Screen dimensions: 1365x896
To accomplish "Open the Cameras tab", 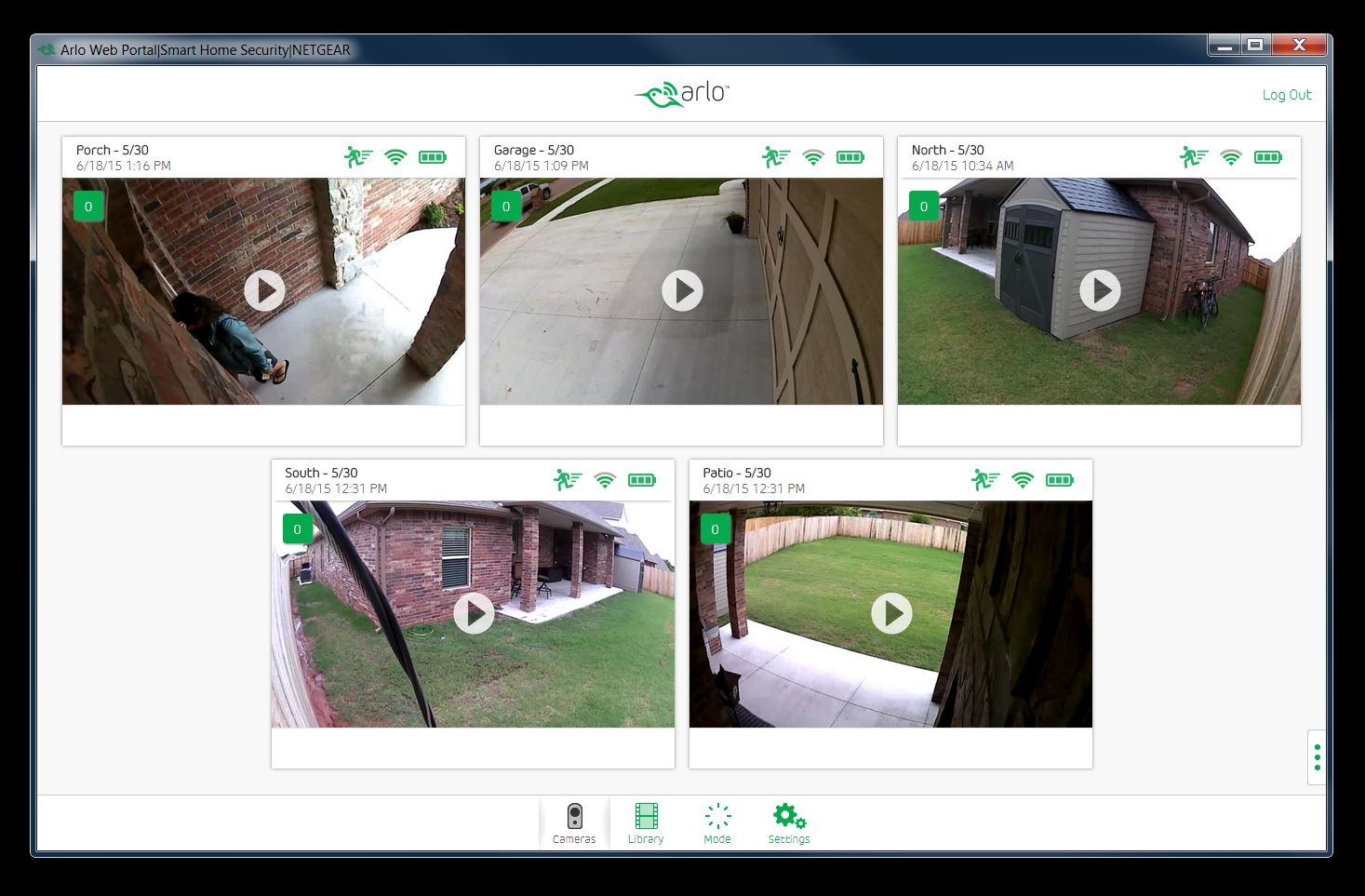I will click(574, 823).
